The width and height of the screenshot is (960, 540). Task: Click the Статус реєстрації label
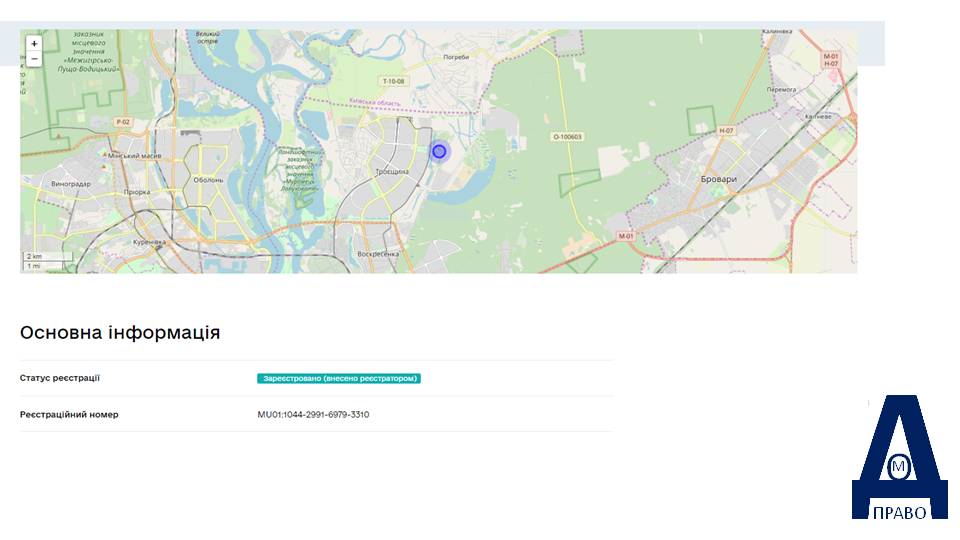click(59, 378)
